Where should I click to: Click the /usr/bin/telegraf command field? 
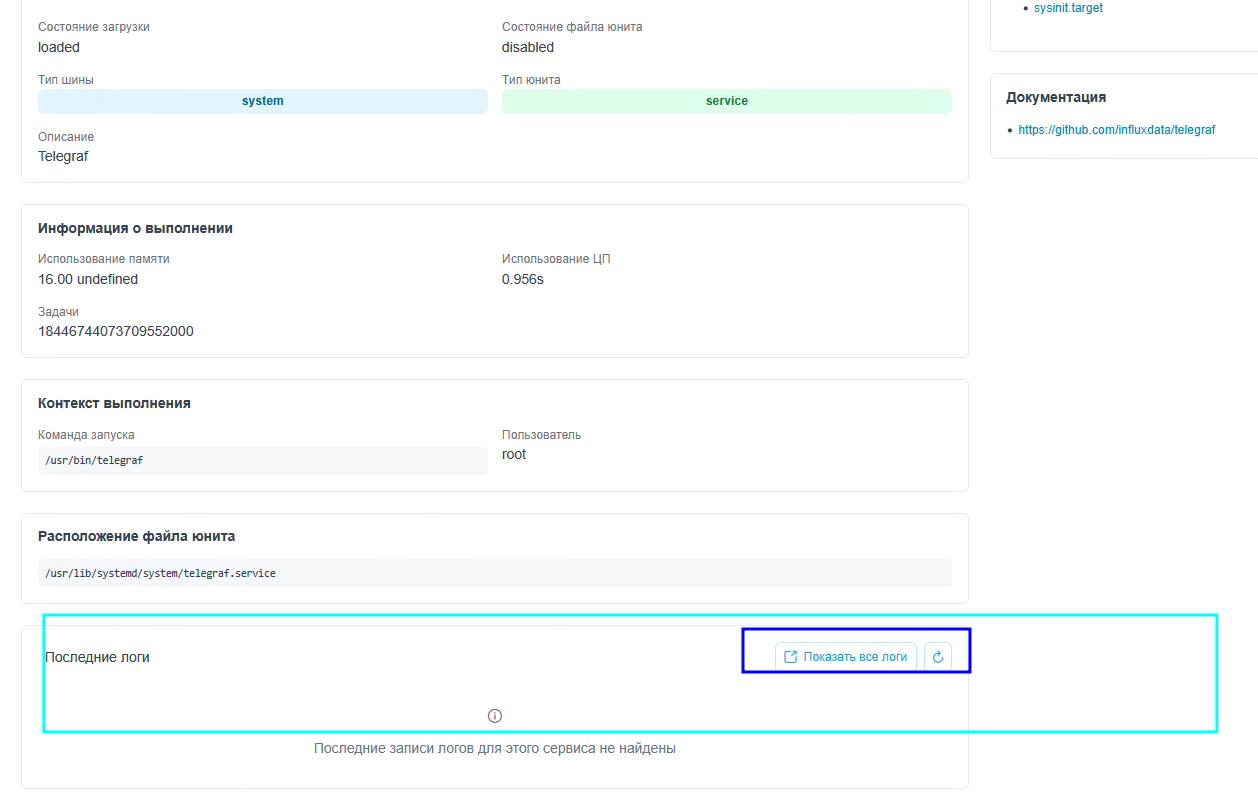[262, 461]
